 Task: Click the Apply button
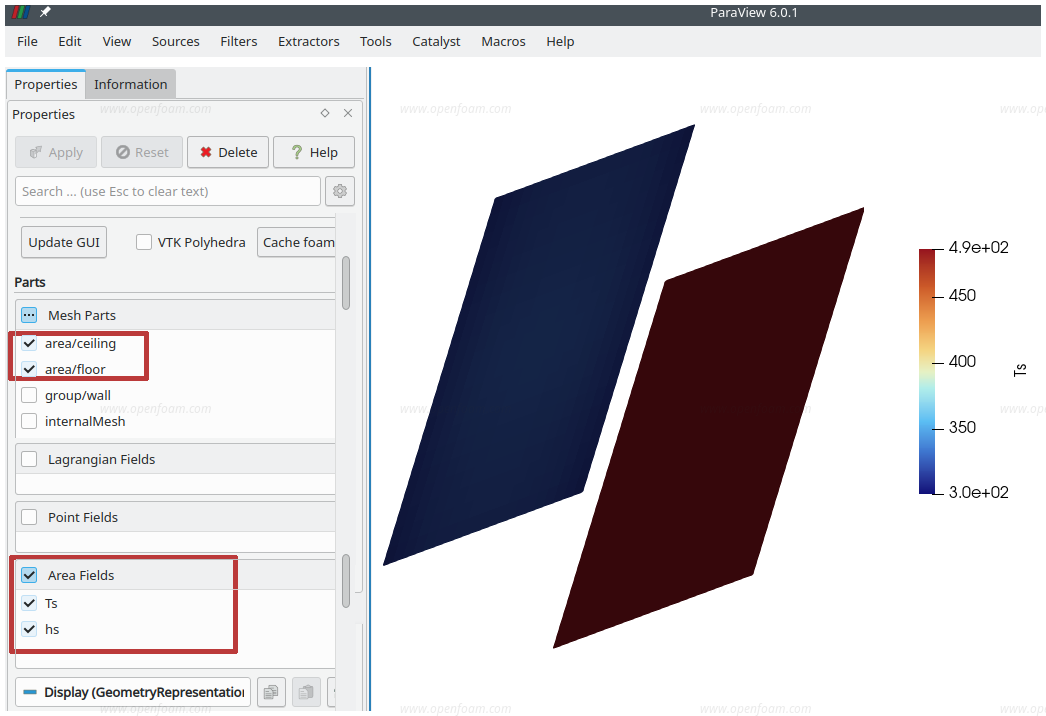coord(56,152)
